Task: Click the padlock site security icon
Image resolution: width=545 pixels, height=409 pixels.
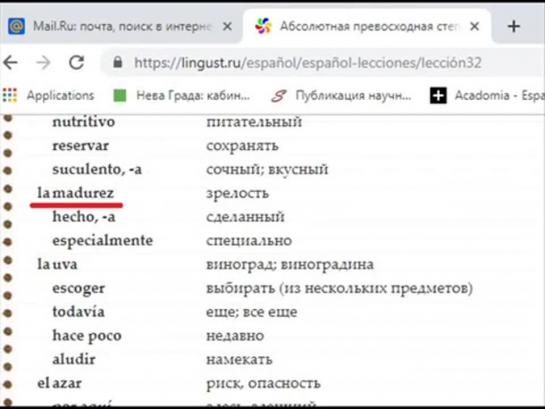Action: pos(117,63)
